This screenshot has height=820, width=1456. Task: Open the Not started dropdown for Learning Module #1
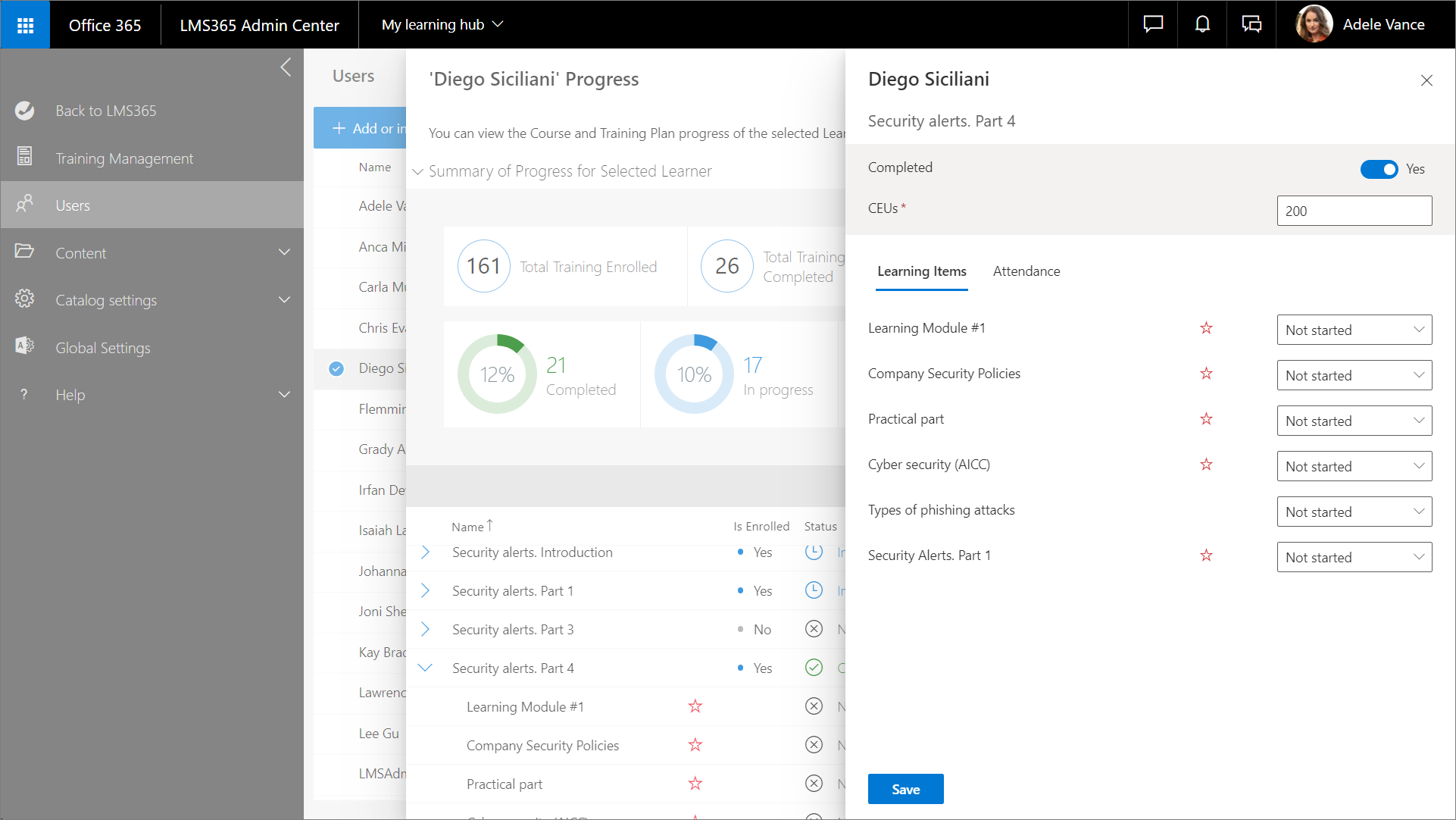tap(1354, 330)
